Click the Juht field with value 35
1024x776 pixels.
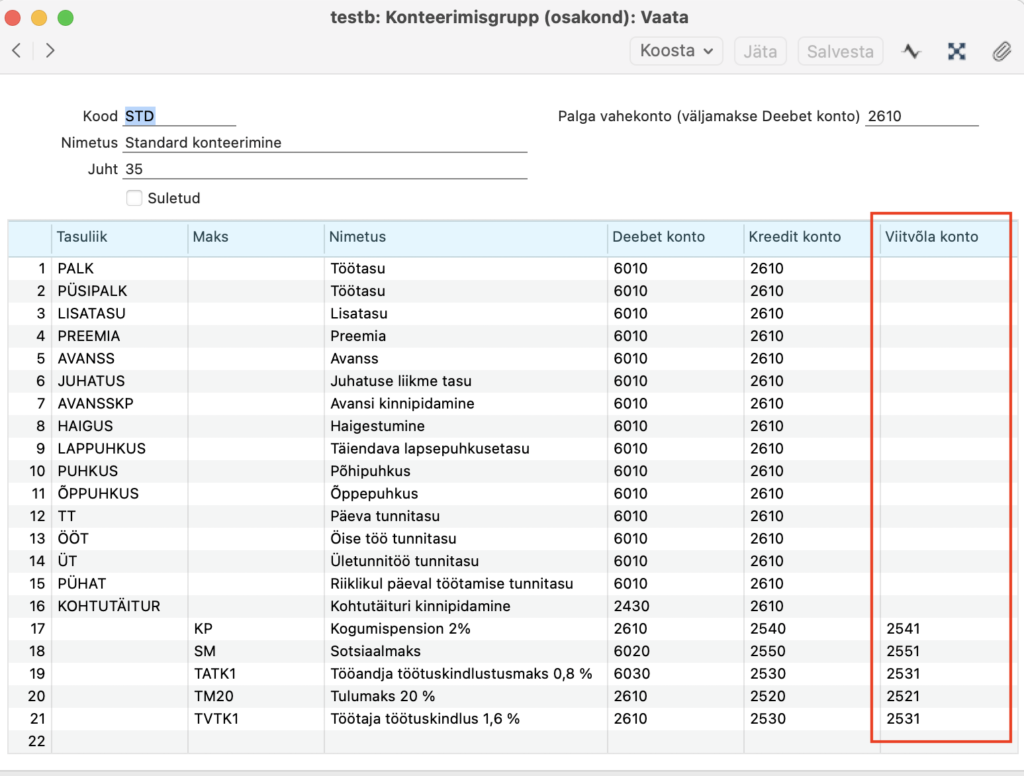(x=324, y=169)
